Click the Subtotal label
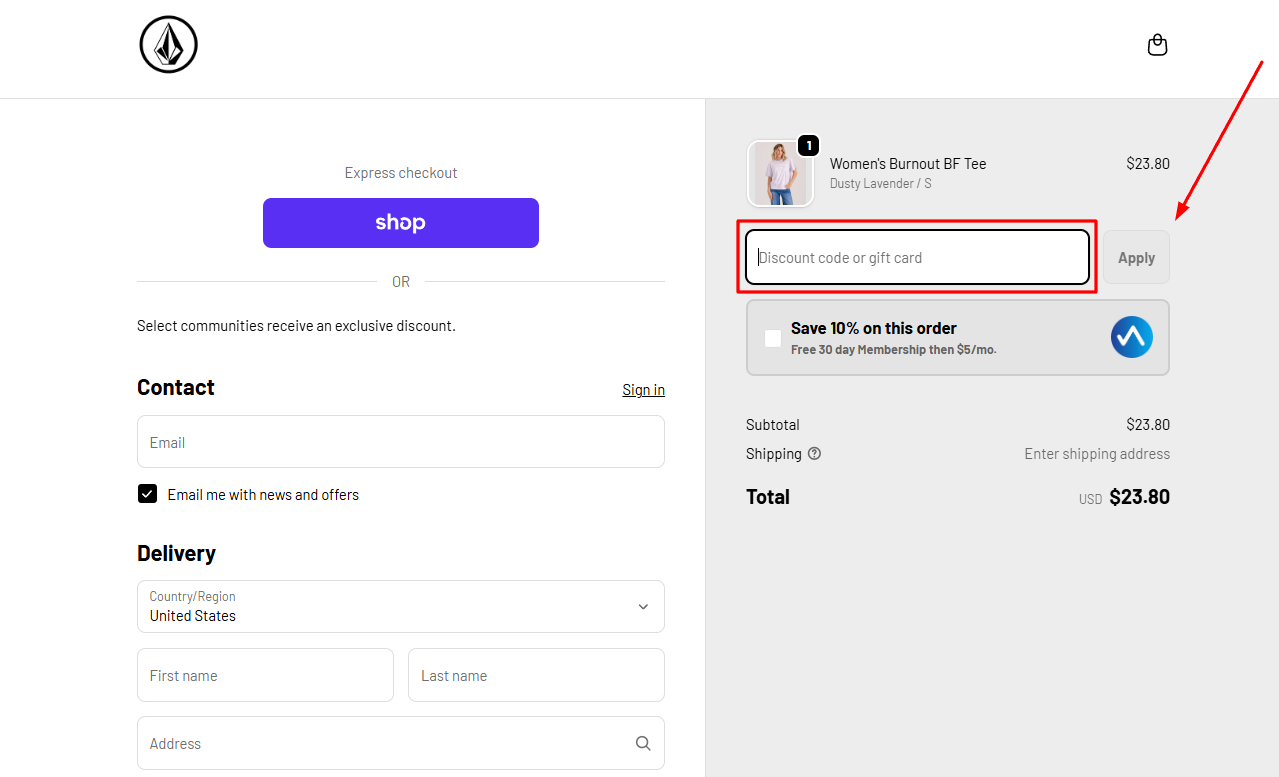 pyautogui.click(x=773, y=424)
